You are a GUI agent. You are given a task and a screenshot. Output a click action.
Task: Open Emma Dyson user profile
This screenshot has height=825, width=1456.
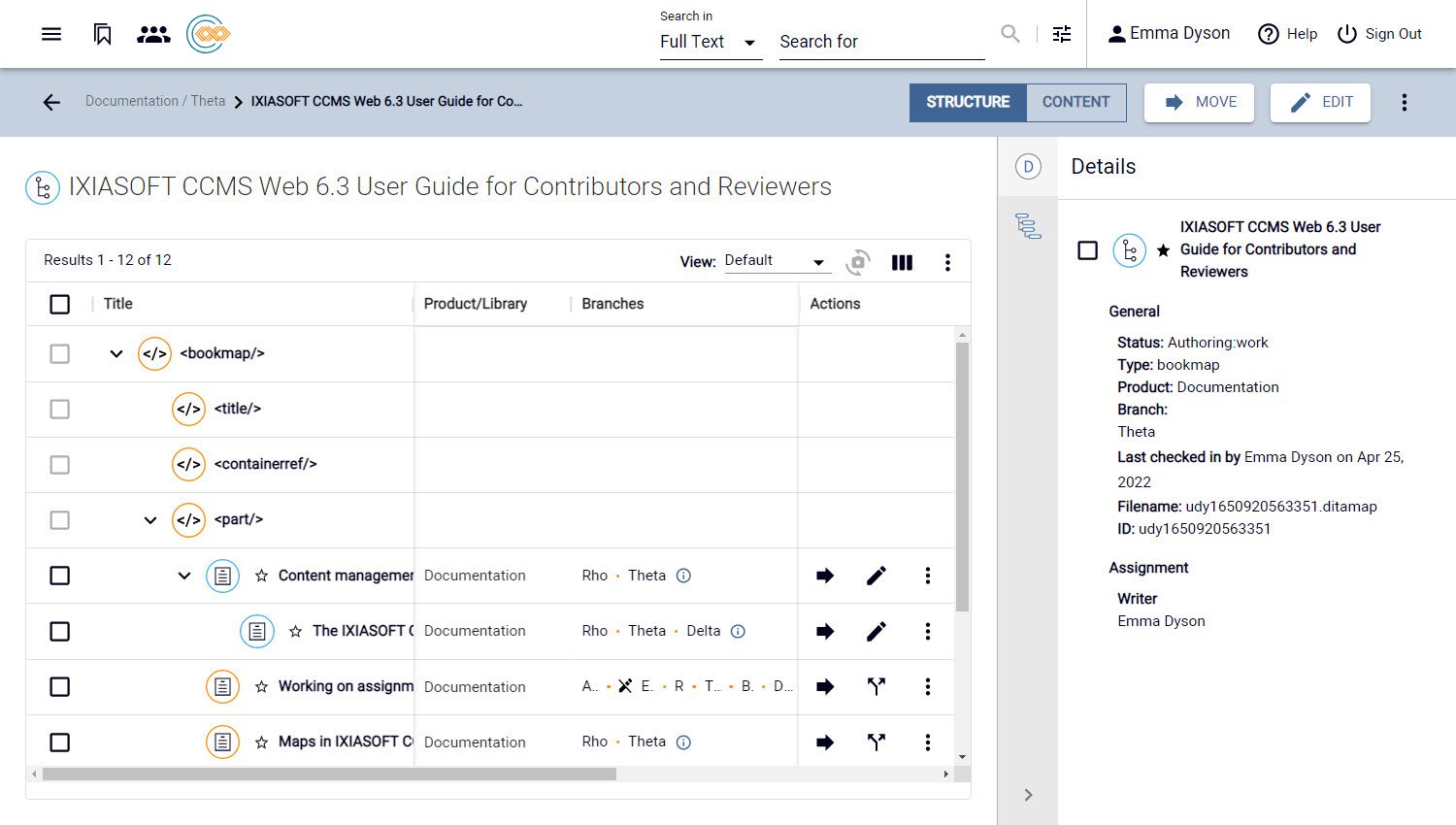(x=1169, y=34)
